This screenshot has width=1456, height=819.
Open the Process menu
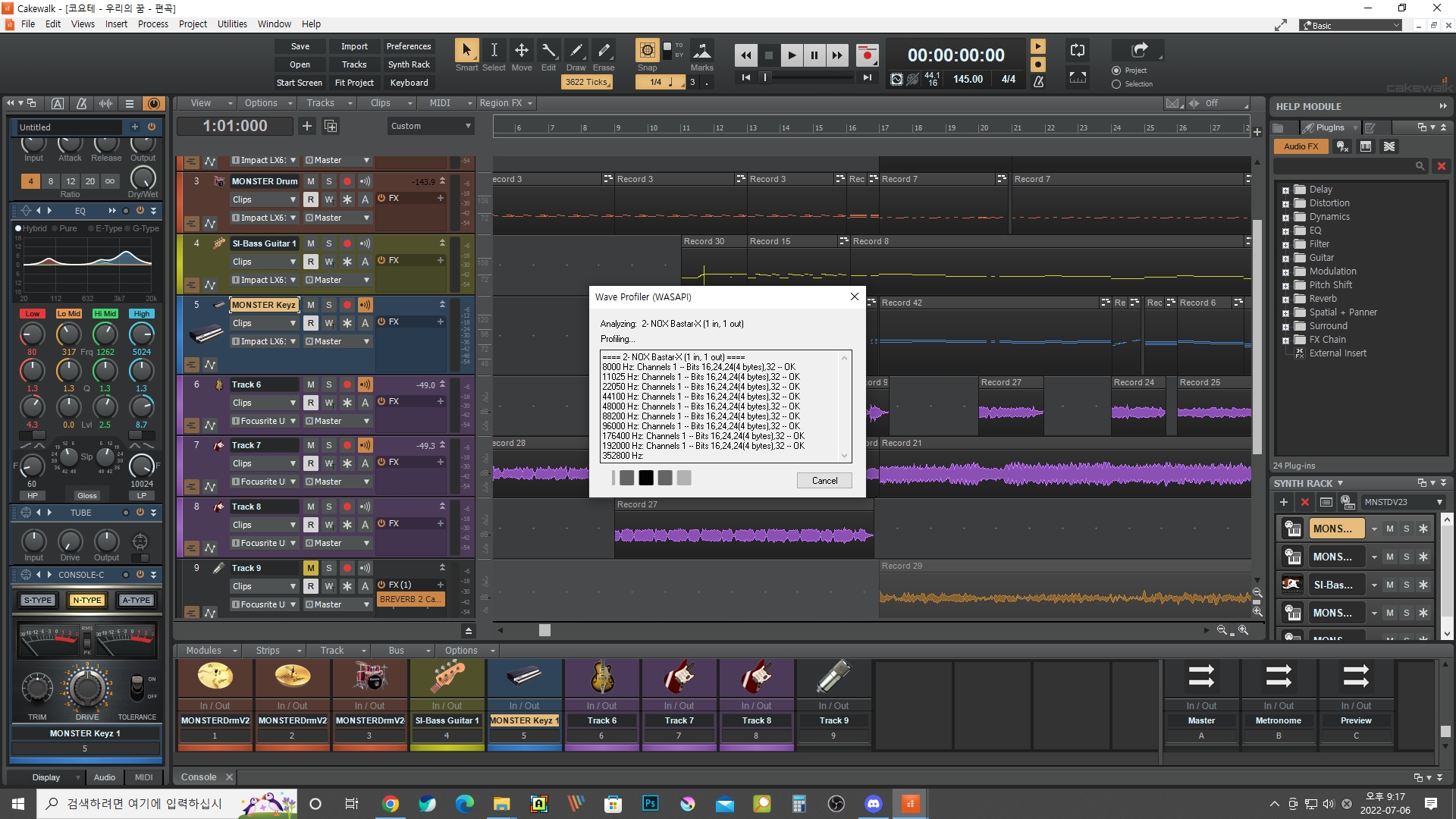(x=153, y=24)
